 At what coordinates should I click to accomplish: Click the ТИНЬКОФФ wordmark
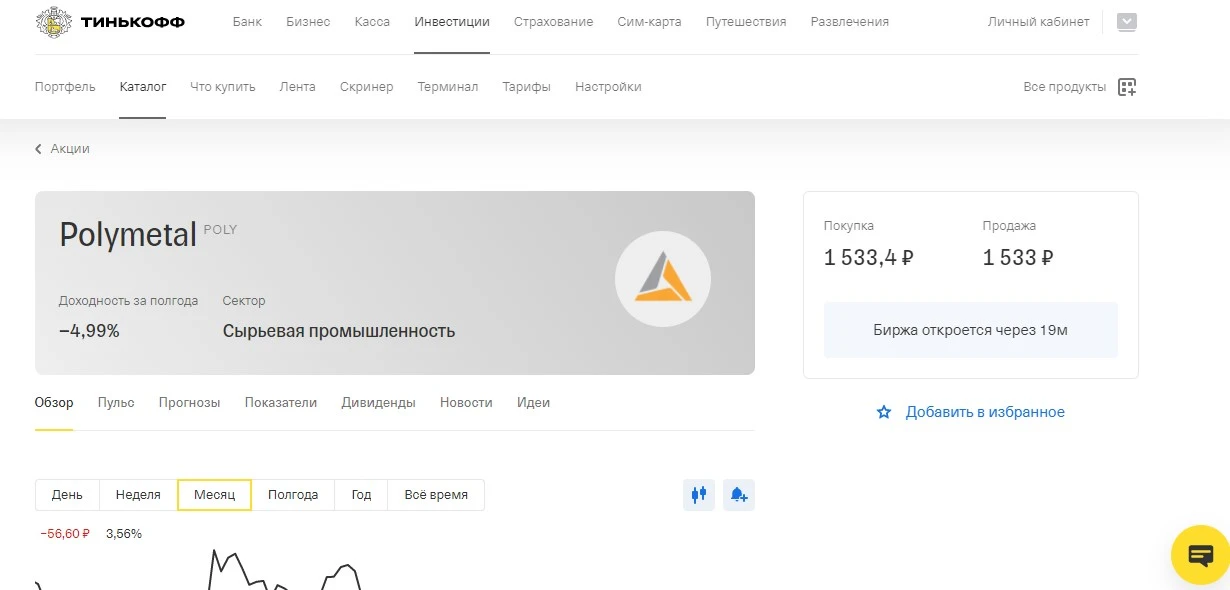coord(133,22)
